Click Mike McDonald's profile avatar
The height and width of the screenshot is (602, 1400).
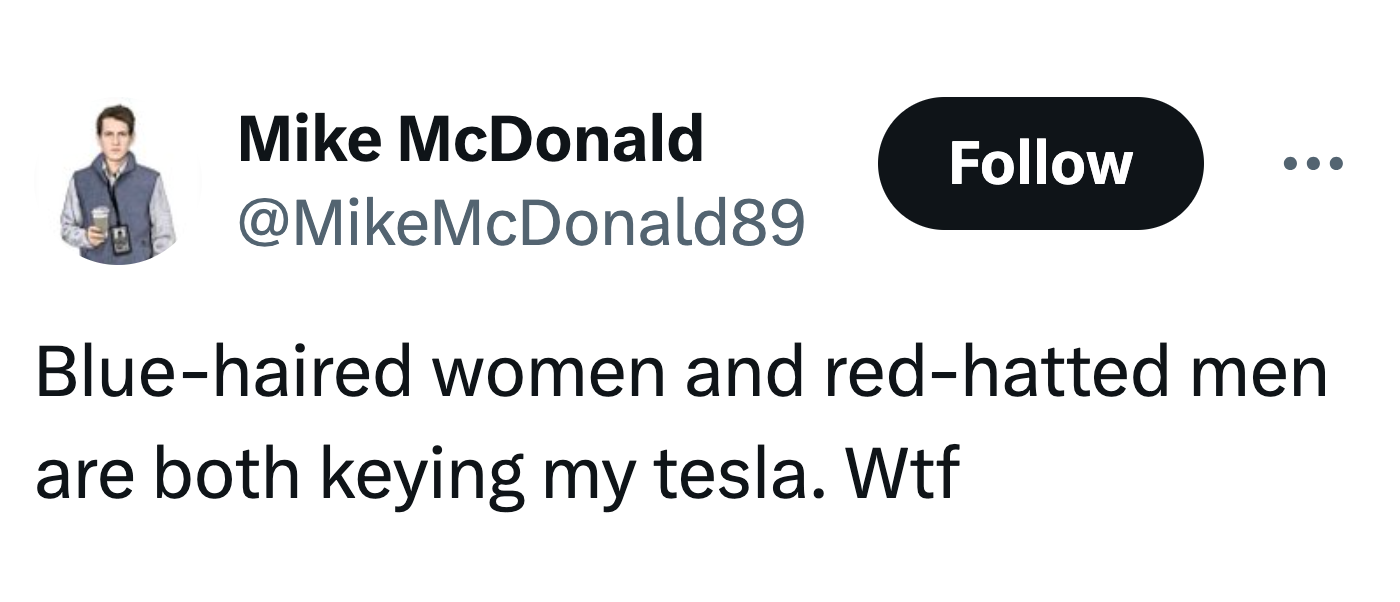118,185
